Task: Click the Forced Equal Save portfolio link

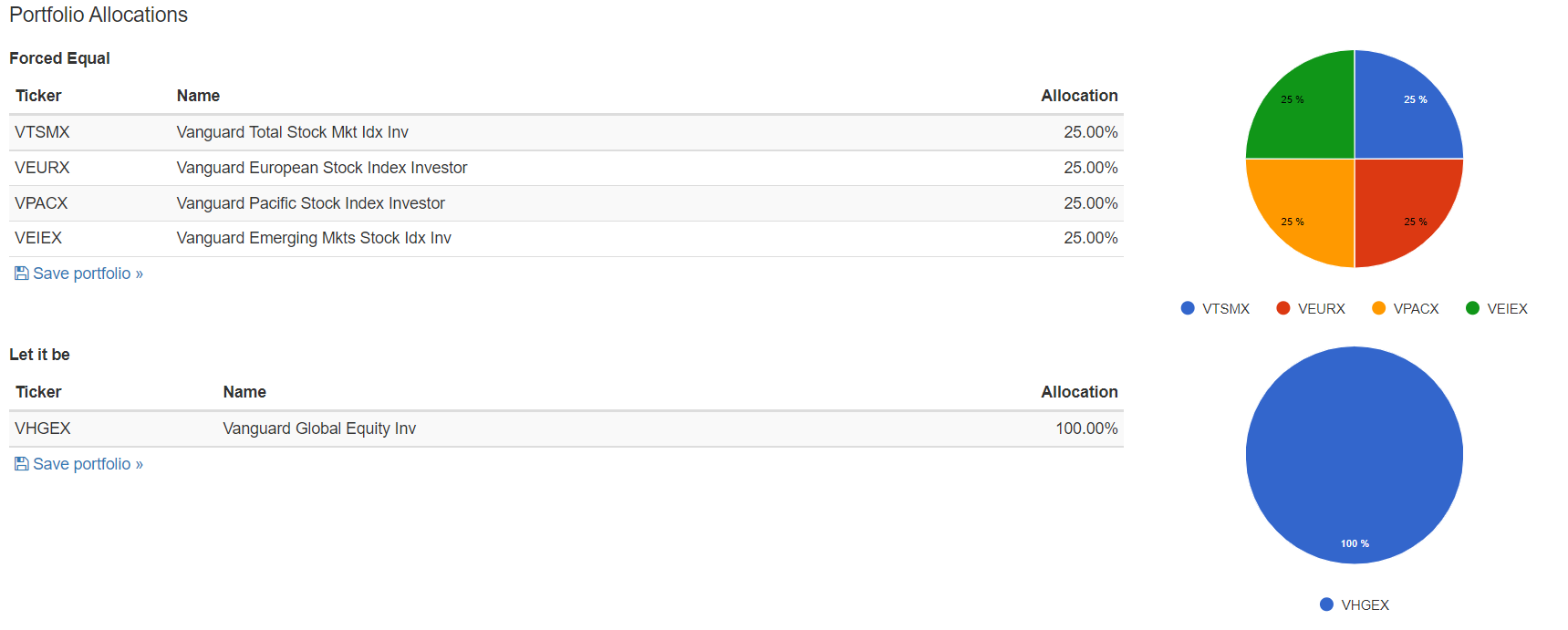Action: [88, 274]
